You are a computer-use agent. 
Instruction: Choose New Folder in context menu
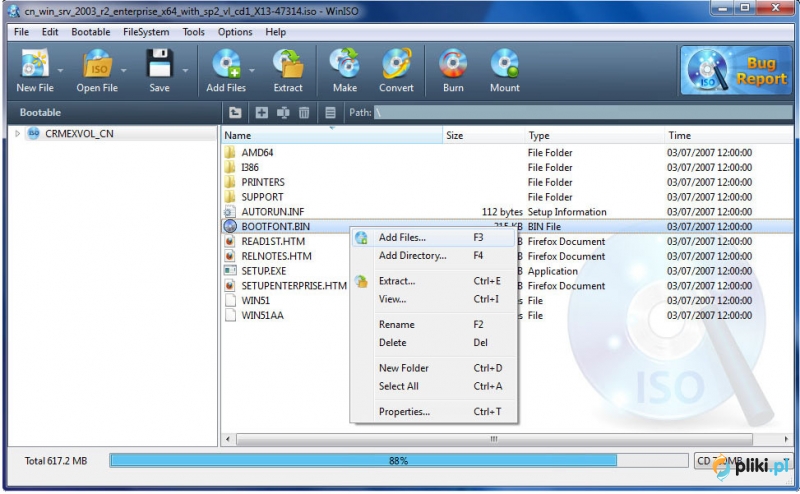click(433, 368)
